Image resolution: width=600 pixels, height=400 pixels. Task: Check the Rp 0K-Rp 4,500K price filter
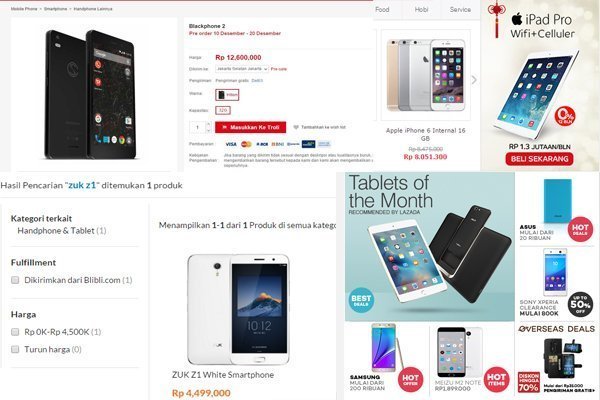[15, 331]
